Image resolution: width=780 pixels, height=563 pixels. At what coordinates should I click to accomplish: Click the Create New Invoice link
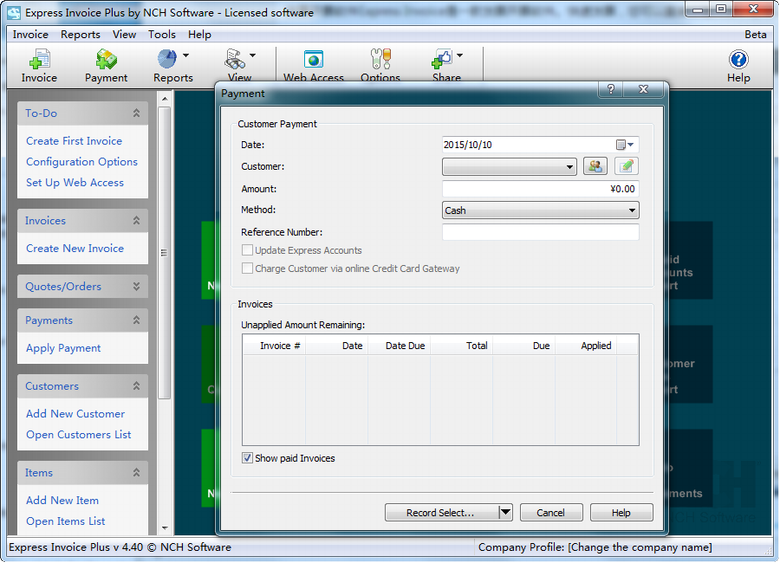(75, 248)
